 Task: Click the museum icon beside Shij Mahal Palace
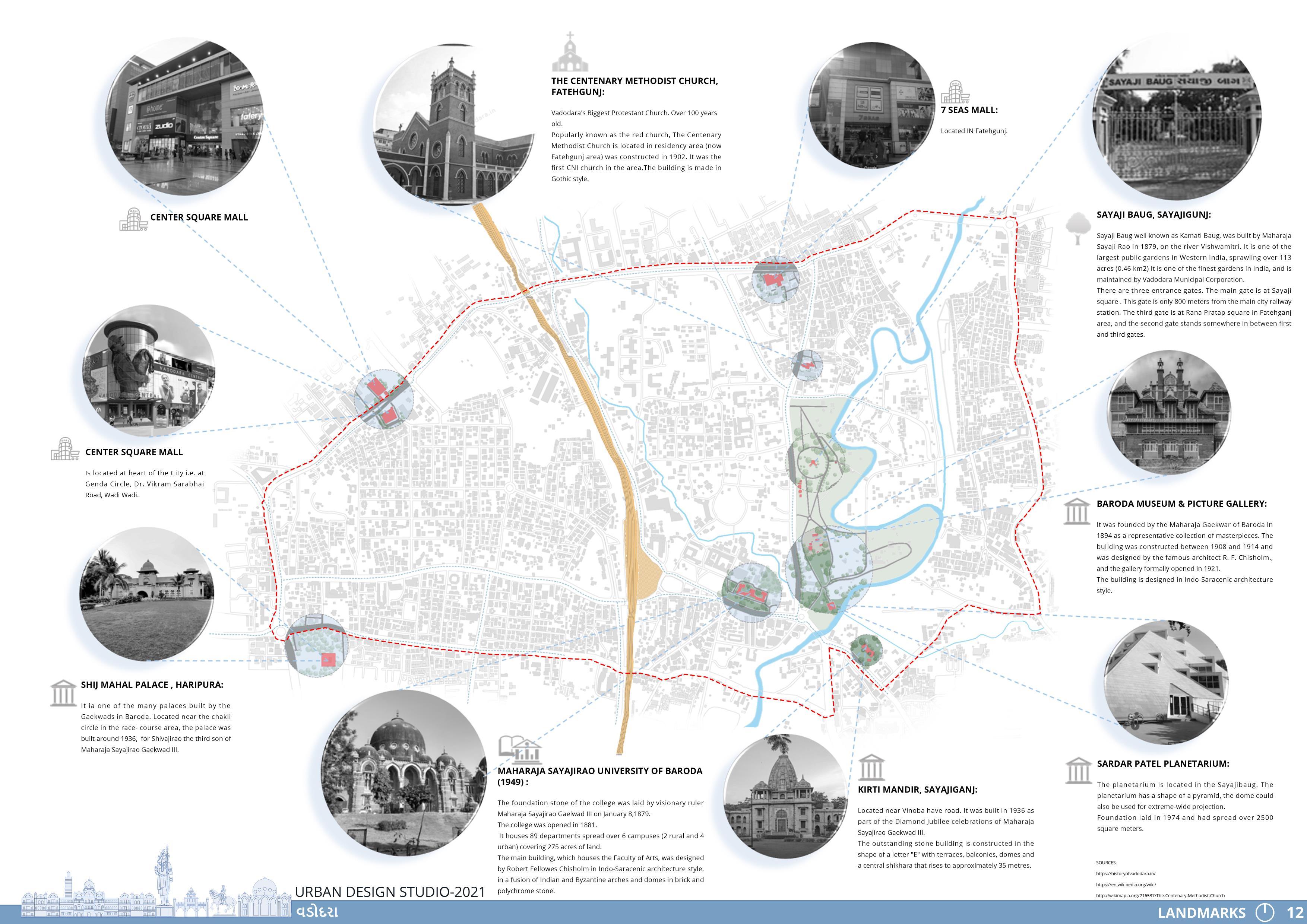(x=63, y=693)
